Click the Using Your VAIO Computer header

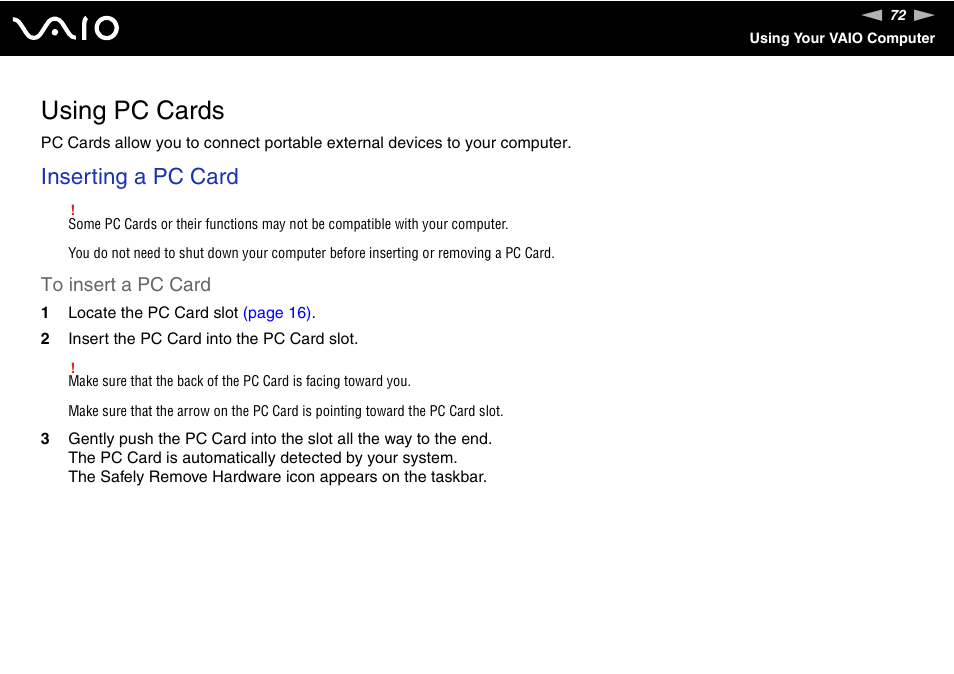841,38
